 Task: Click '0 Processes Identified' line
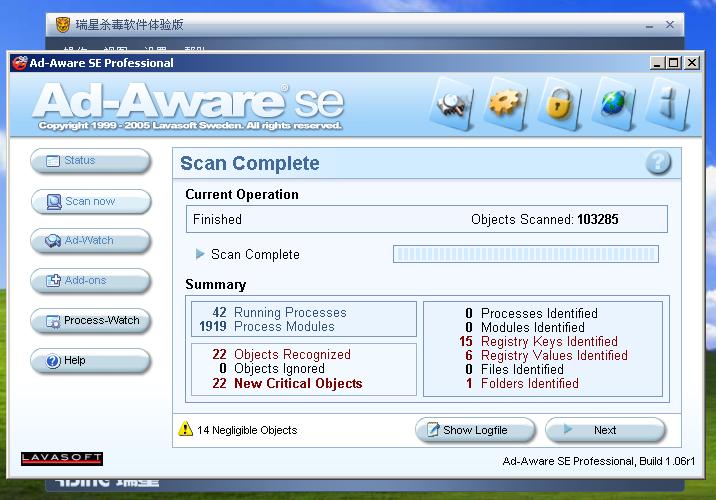pos(532,313)
